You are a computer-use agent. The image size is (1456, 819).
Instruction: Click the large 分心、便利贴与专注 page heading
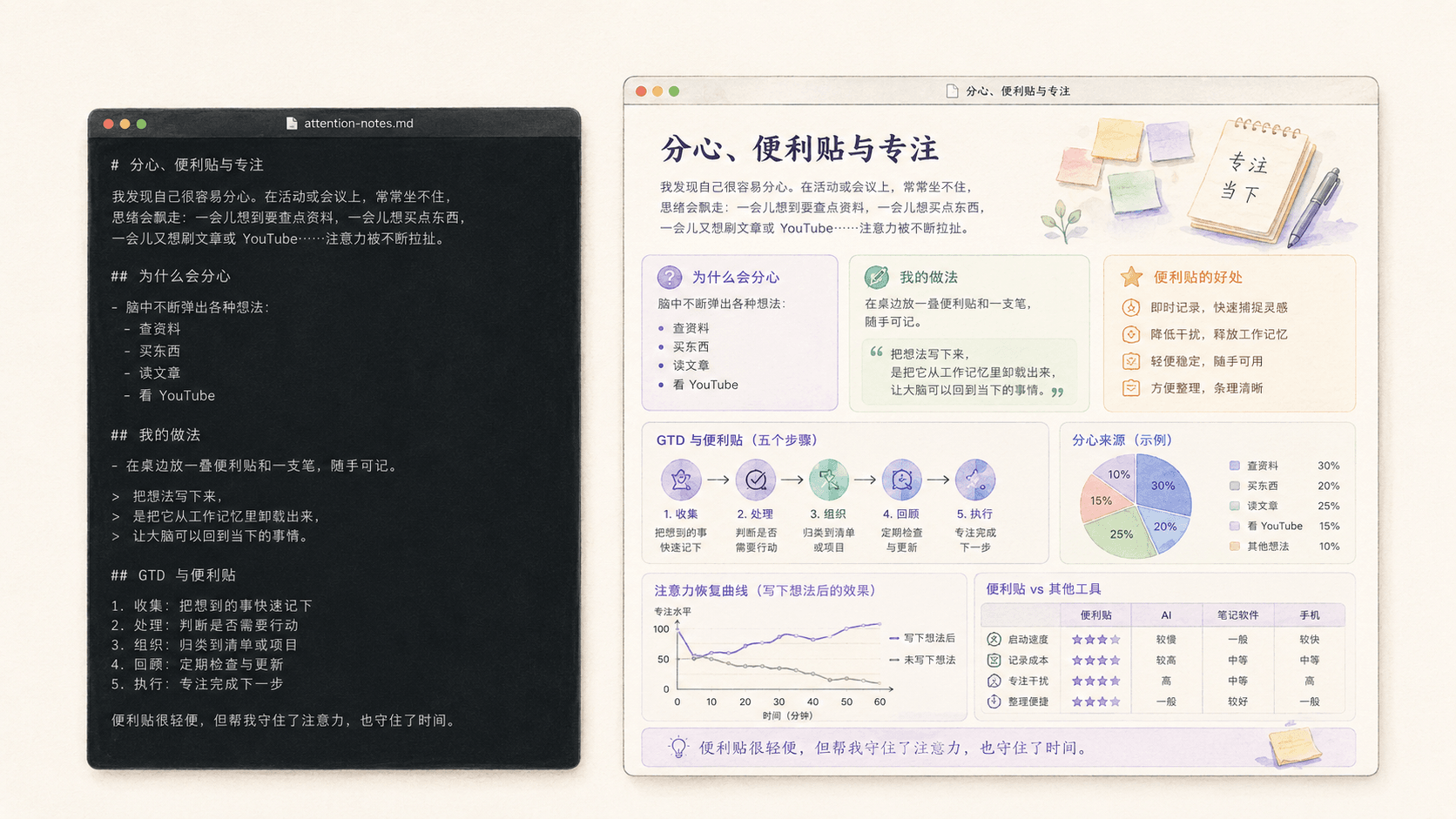(799, 149)
